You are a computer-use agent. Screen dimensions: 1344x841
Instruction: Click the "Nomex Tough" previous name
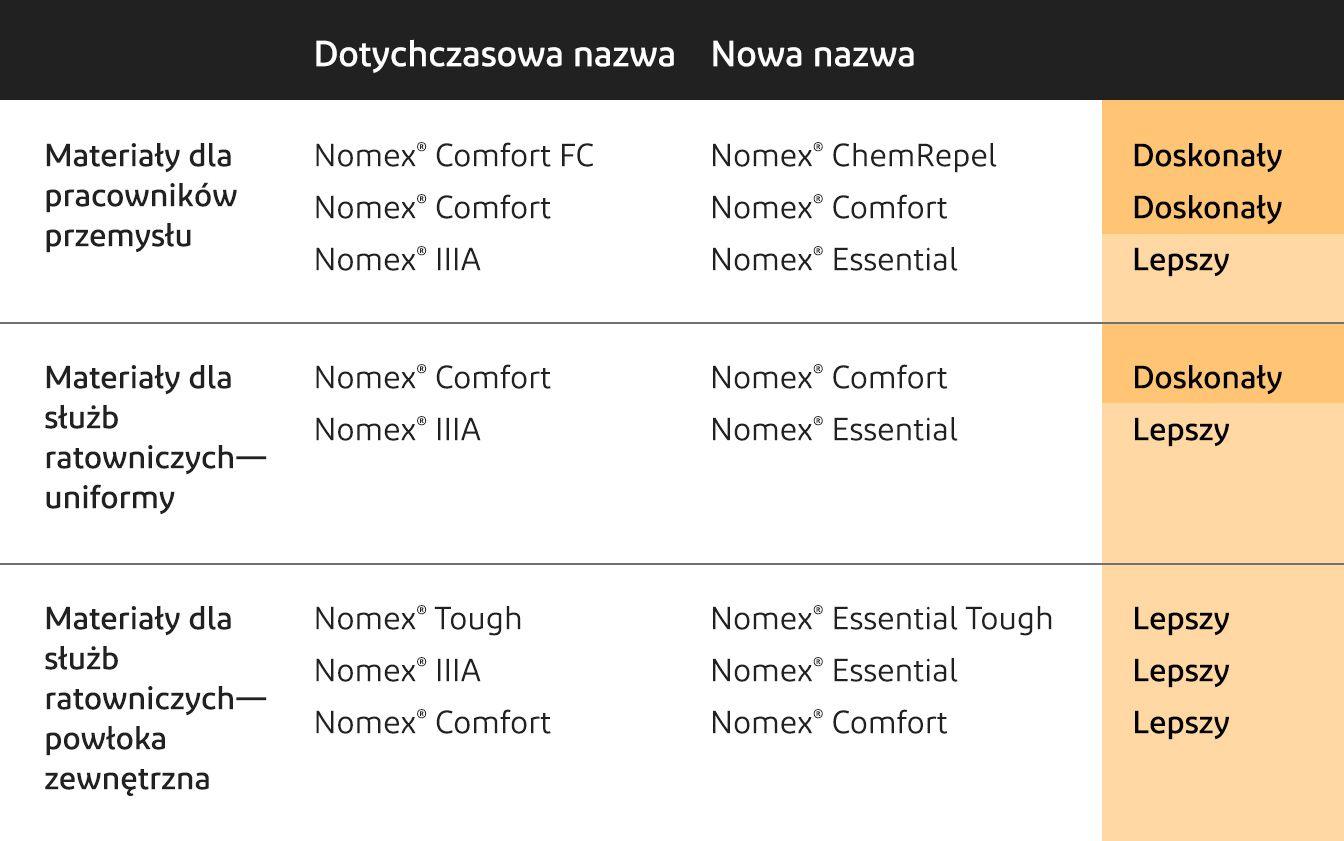[x=418, y=619]
